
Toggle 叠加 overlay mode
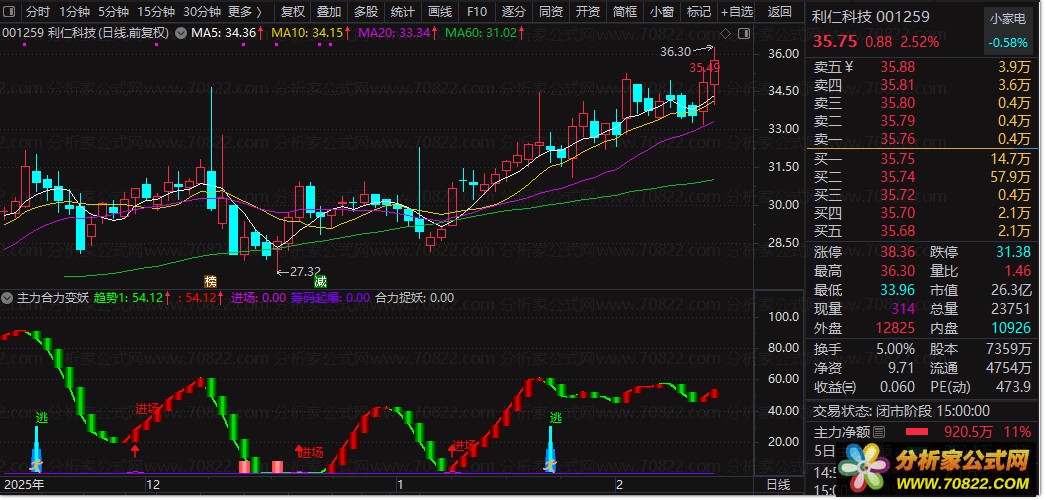pos(329,12)
